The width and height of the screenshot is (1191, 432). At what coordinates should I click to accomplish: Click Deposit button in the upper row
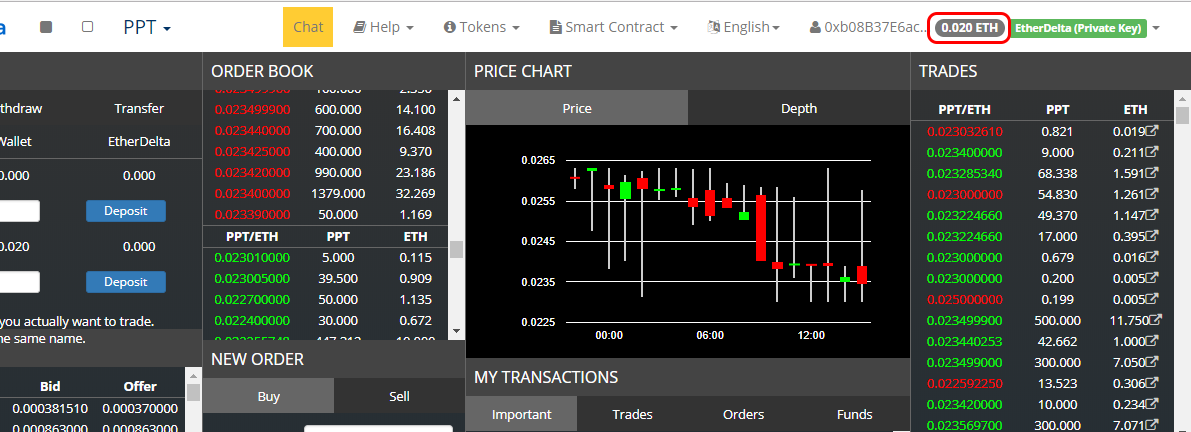coord(125,210)
